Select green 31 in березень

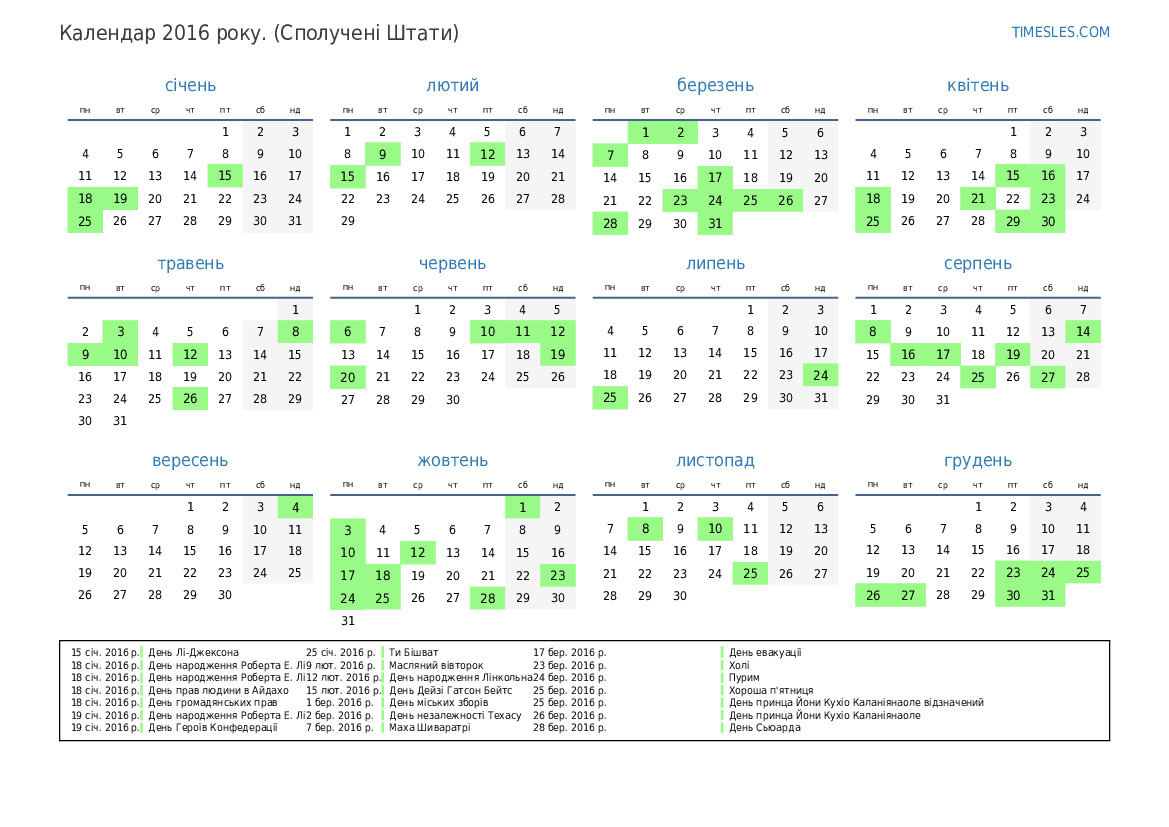[x=715, y=223]
